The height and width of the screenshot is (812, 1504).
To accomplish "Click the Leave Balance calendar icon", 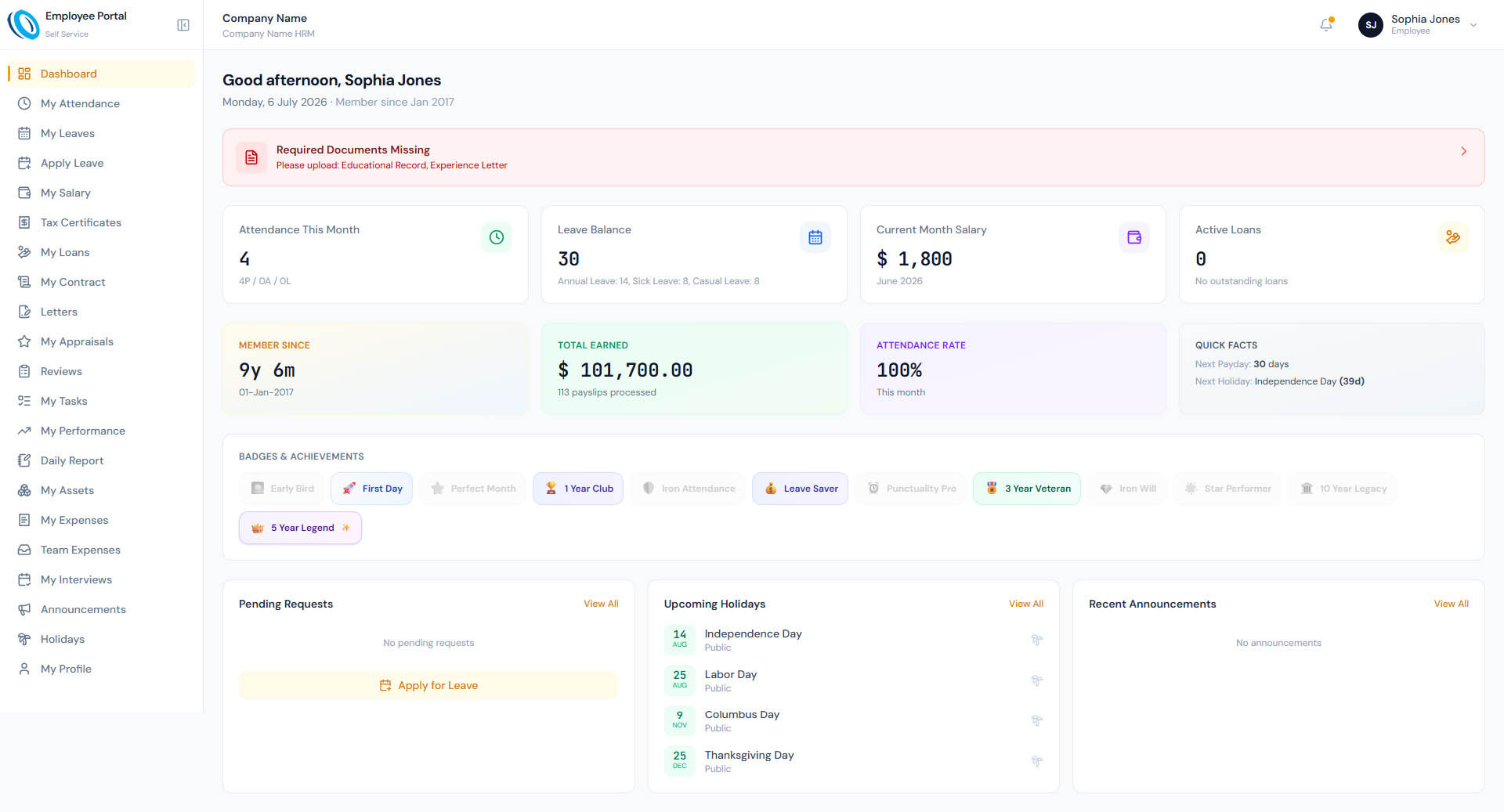I will click(815, 237).
